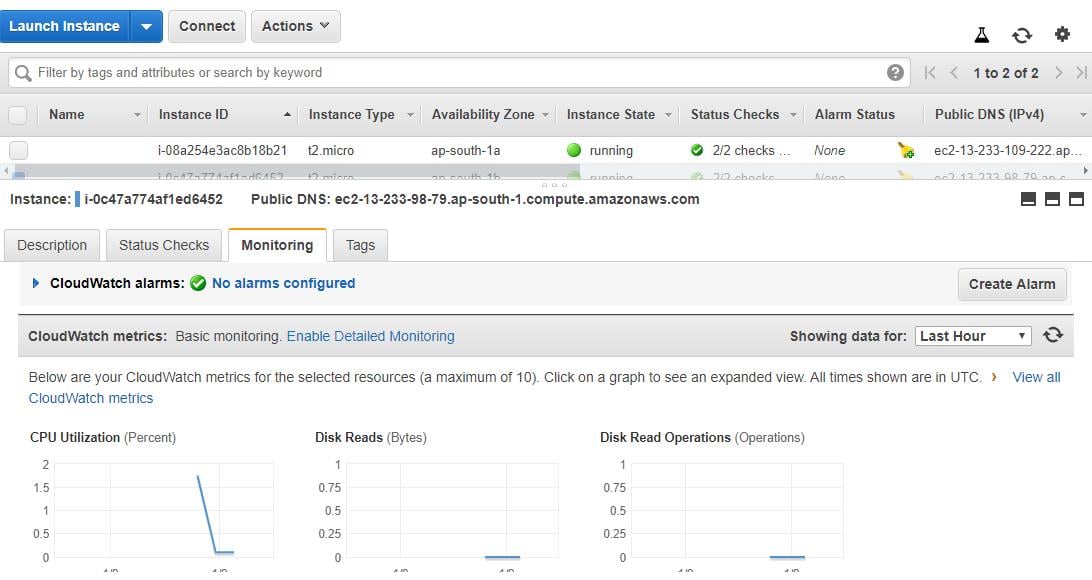Click the ec2-13-233-109-222 public DNS cell
The height and width of the screenshot is (580, 1092).
tap(1008, 150)
